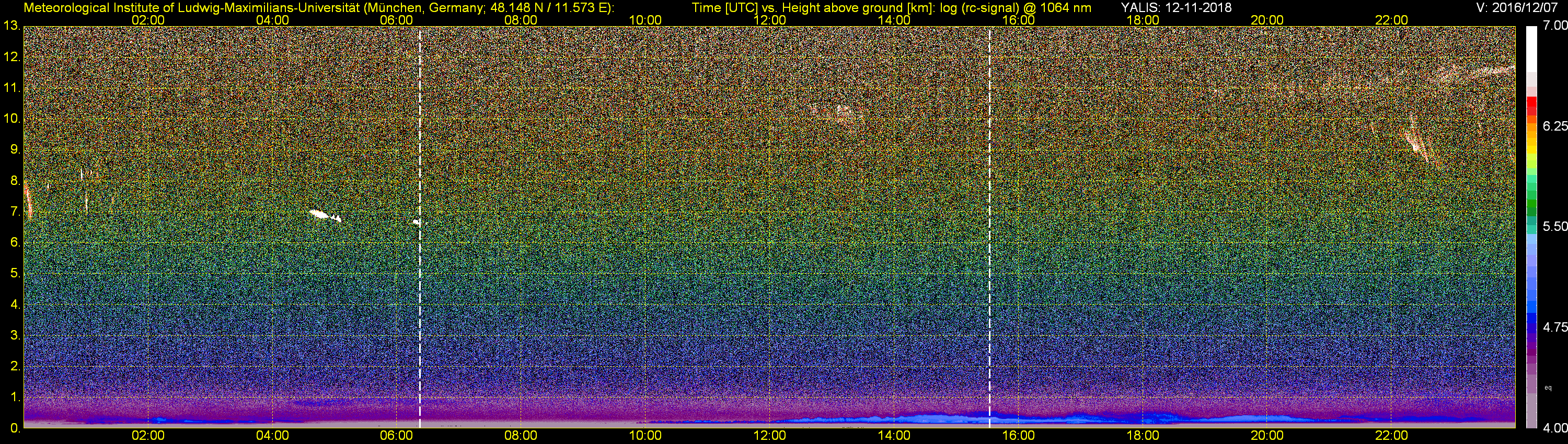The image size is (1568, 444).
Task: Click the '10.' height axis label
Action: pyautogui.click(x=11, y=119)
